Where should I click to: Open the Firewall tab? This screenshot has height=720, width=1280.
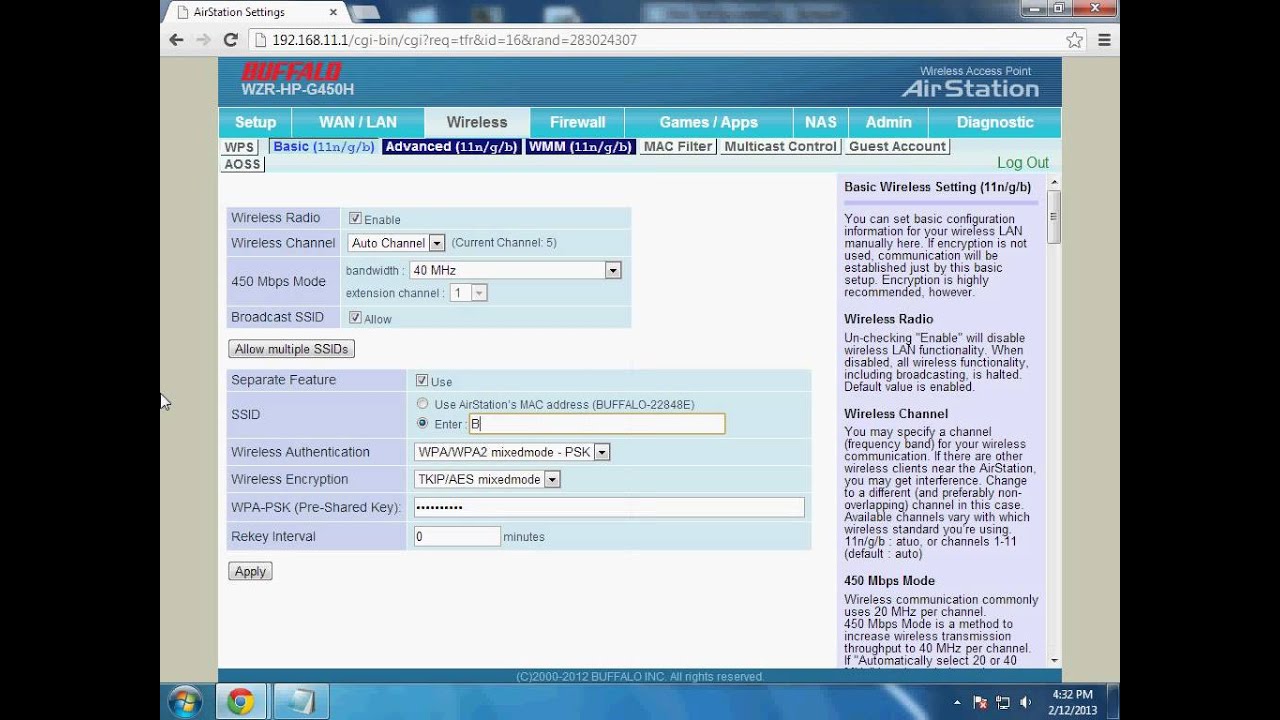click(x=578, y=122)
